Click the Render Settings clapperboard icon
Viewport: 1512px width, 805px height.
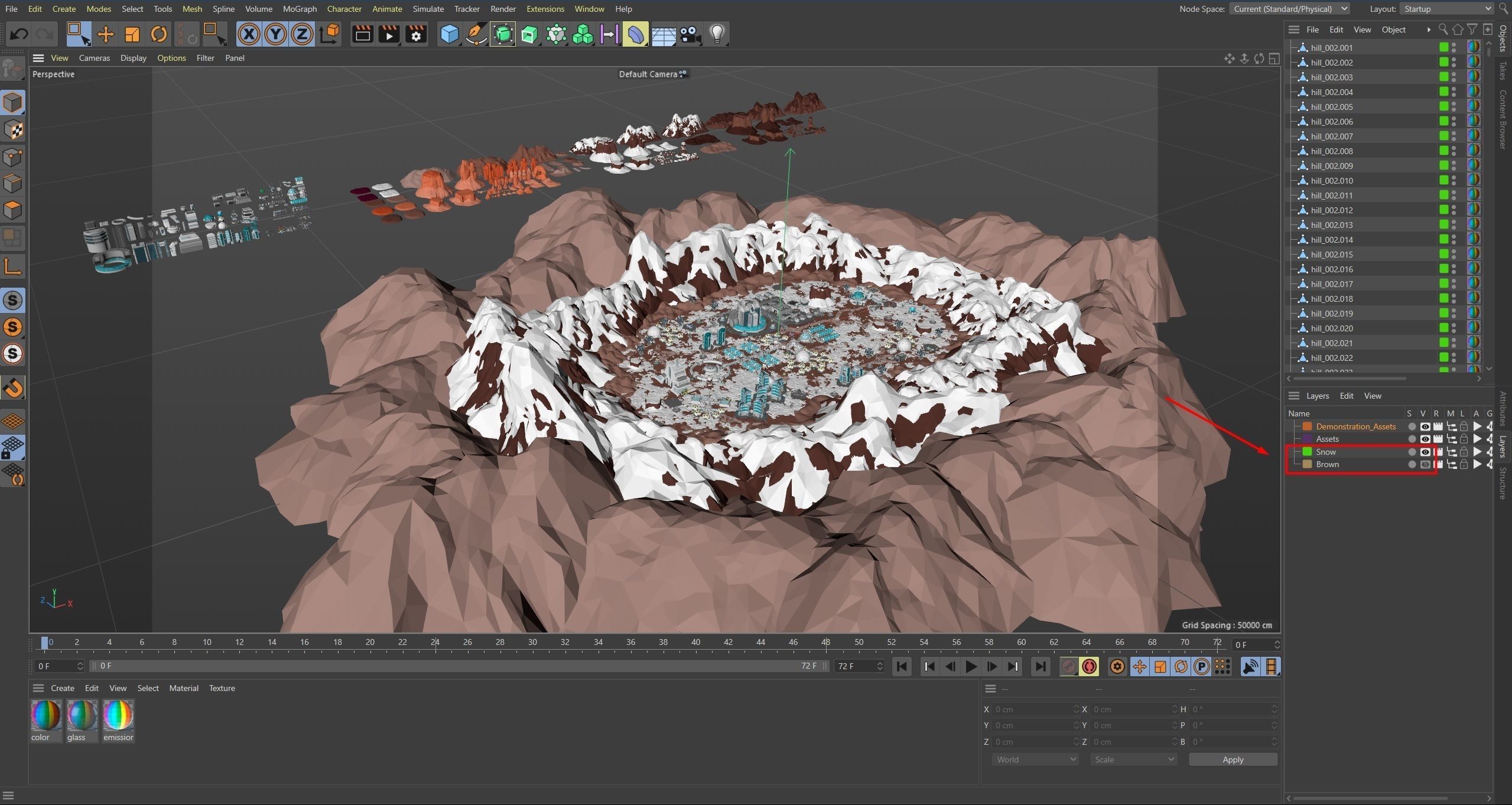[416, 34]
